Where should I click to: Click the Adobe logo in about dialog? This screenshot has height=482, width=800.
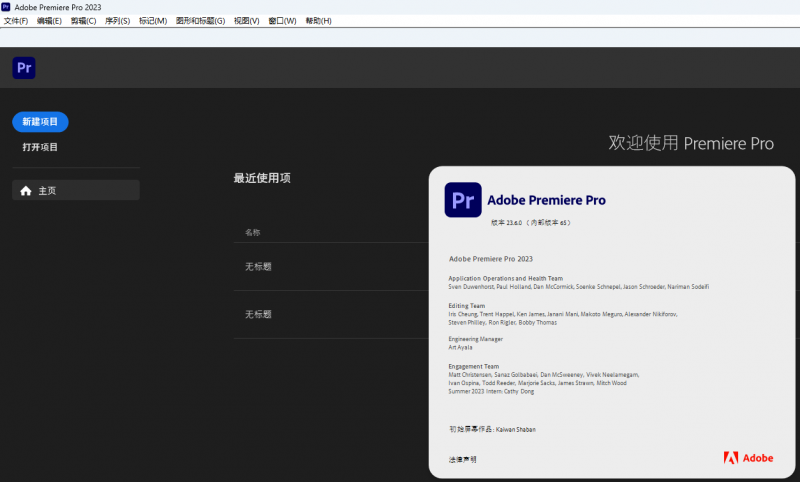pos(748,458)
